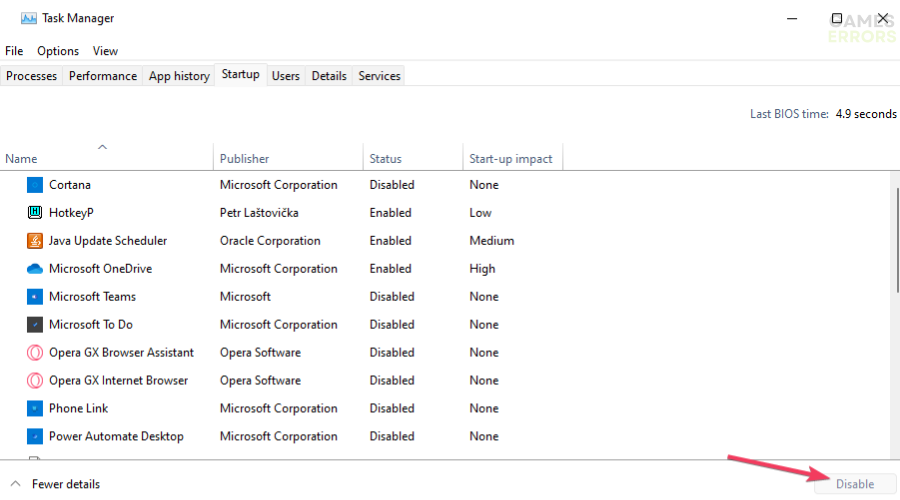Image resolution: width=900 pixels, height=500 pixels.
Task: Select the Opera GX Browser Assistant entry
Action: [121, 352]
